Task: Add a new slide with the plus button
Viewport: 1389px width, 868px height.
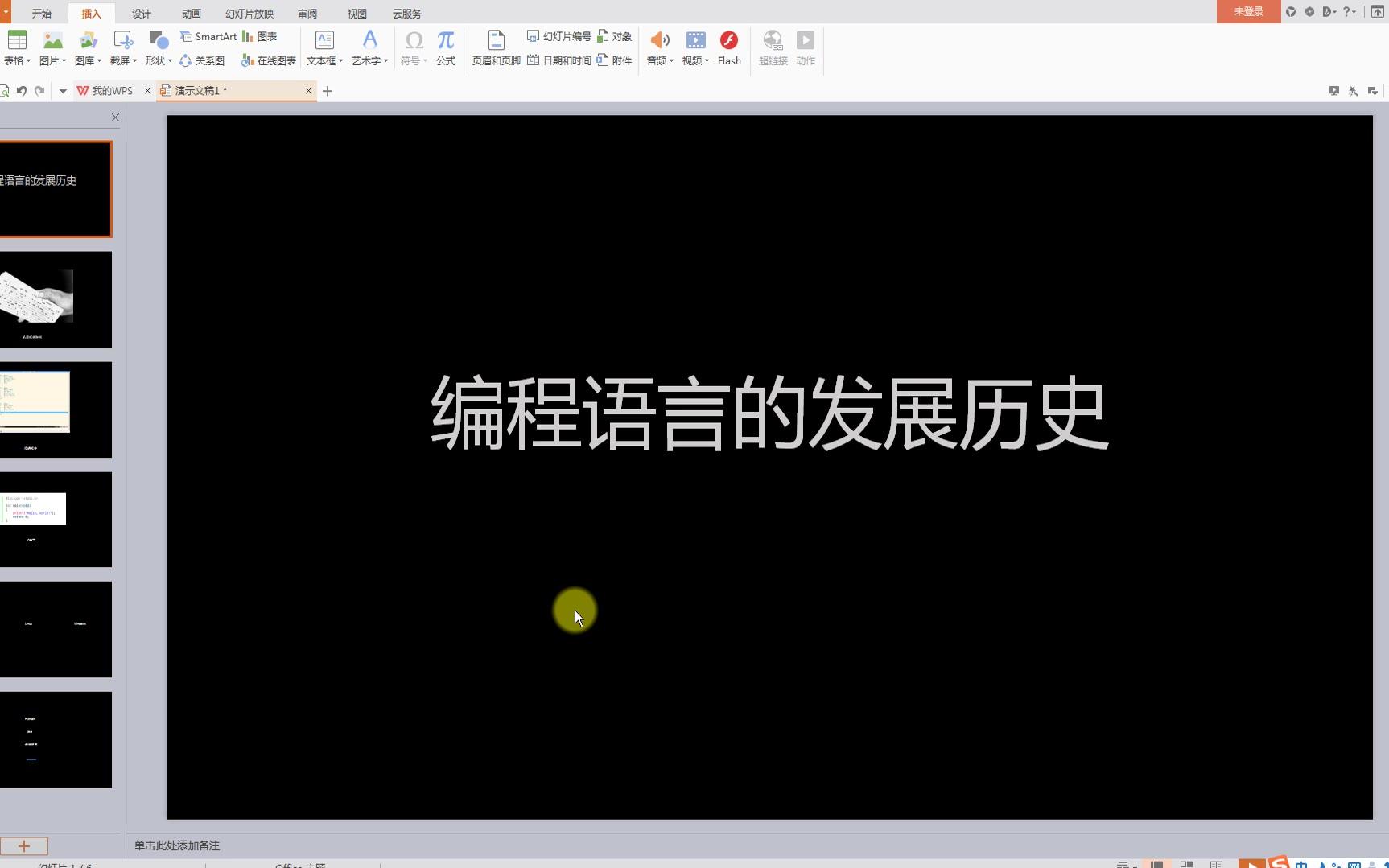Action: click(x=24, y=845)
